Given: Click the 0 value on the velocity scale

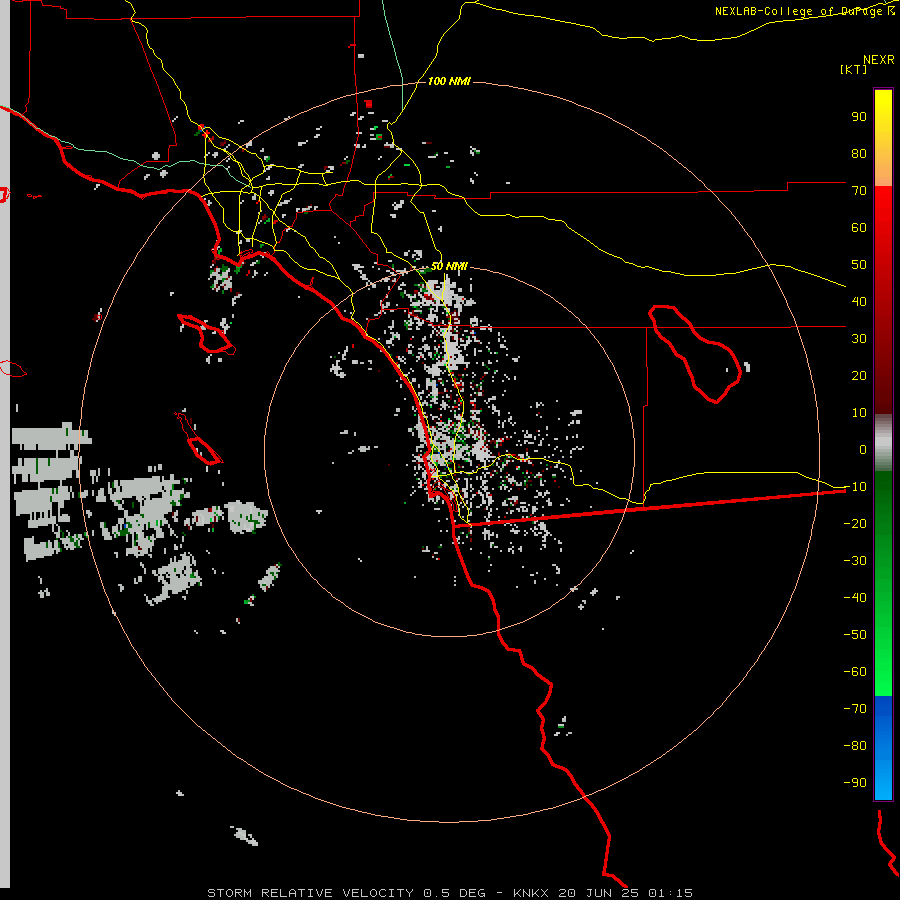Looking at the screenshot, I should pyautogui.click(x=863, y=450).
